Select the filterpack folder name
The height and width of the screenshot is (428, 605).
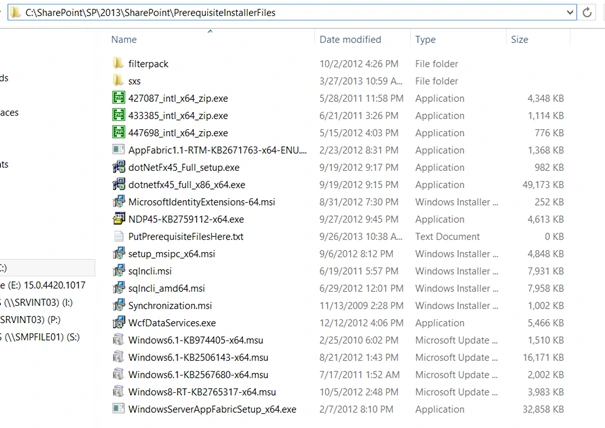[x=148, y=64]
